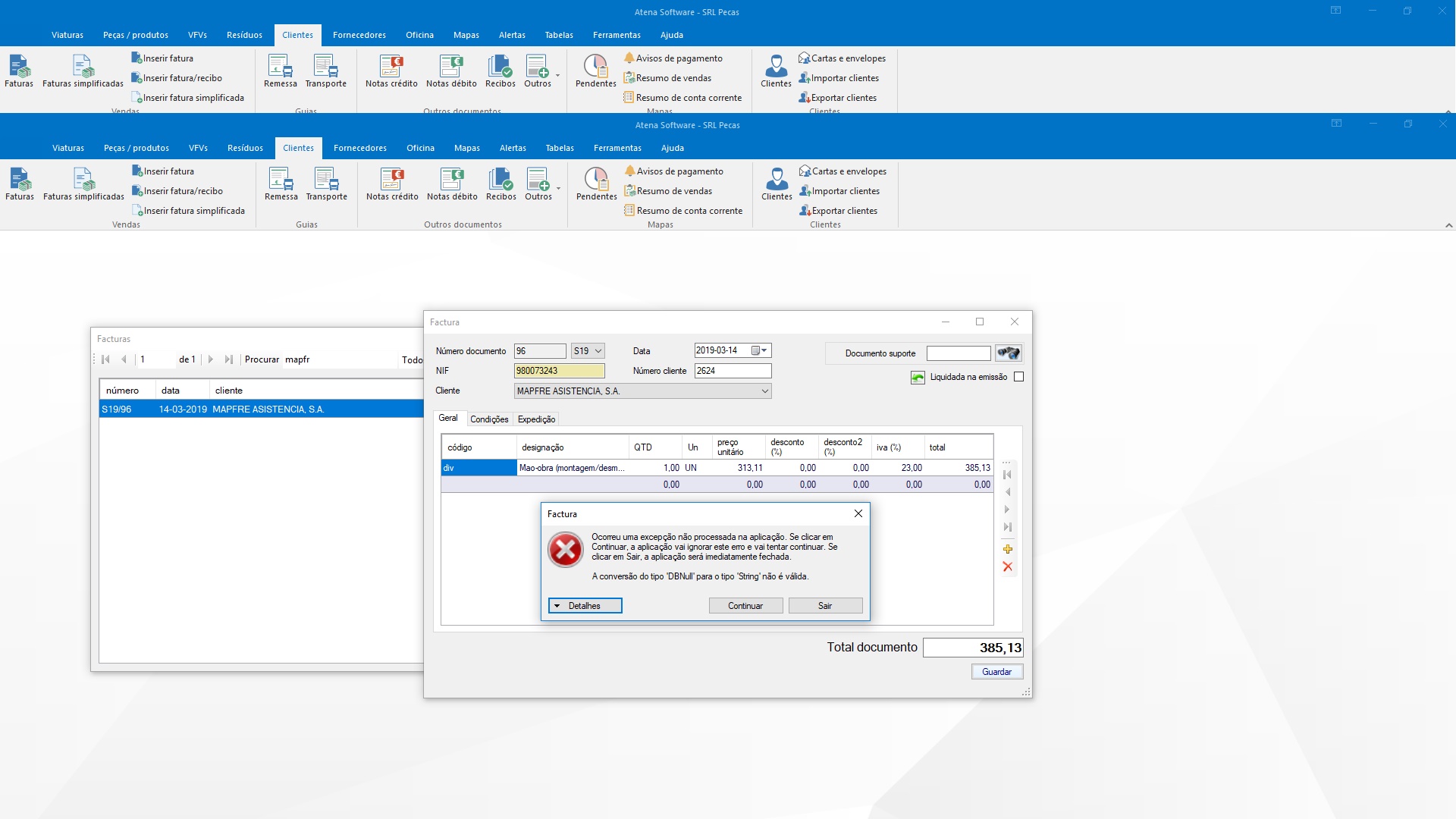Open the S19 series dropdown

point(598,351)
